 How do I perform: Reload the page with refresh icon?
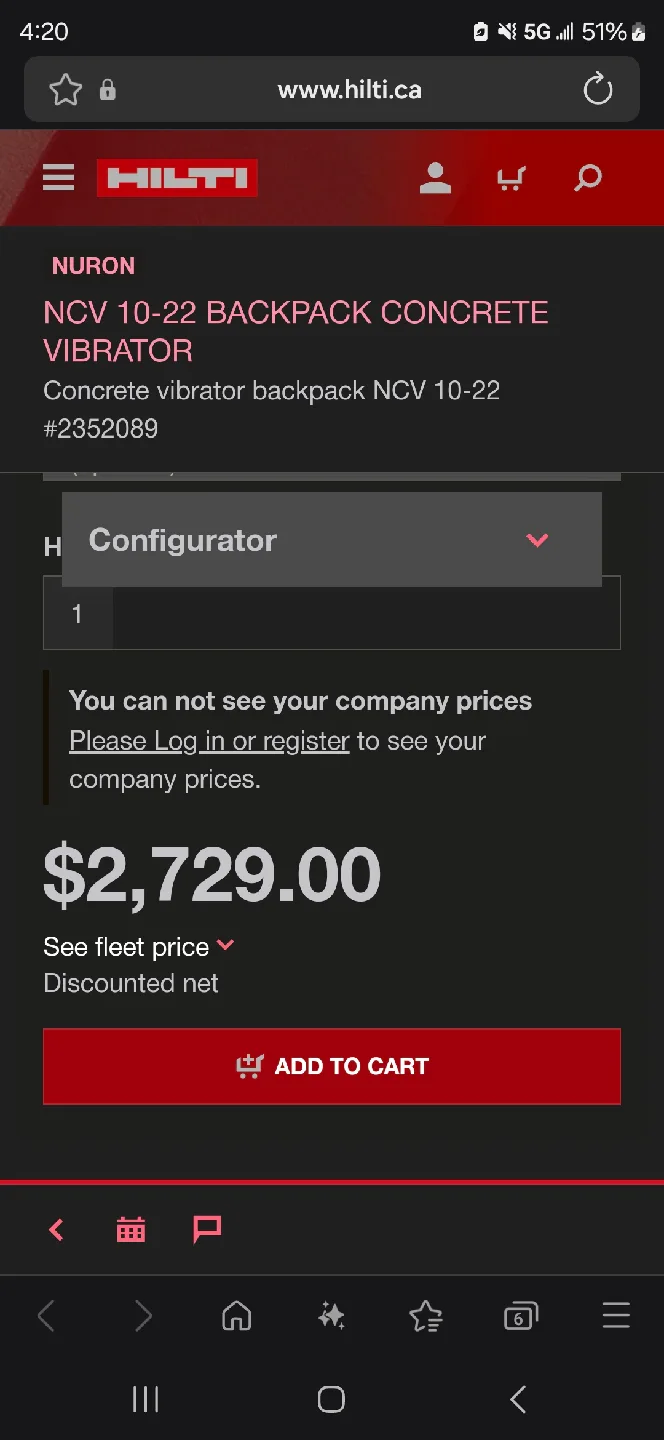(x=598, y=90)
